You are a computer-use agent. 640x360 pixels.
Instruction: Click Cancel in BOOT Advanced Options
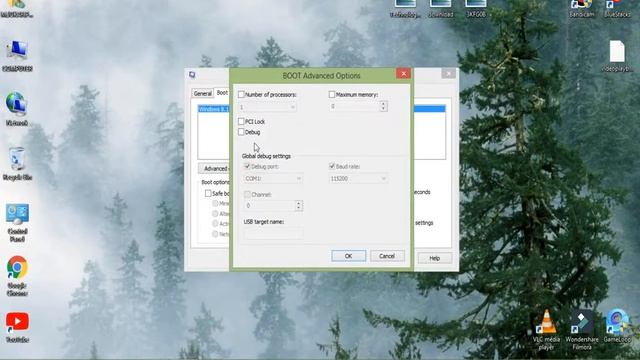pos(387,256)
